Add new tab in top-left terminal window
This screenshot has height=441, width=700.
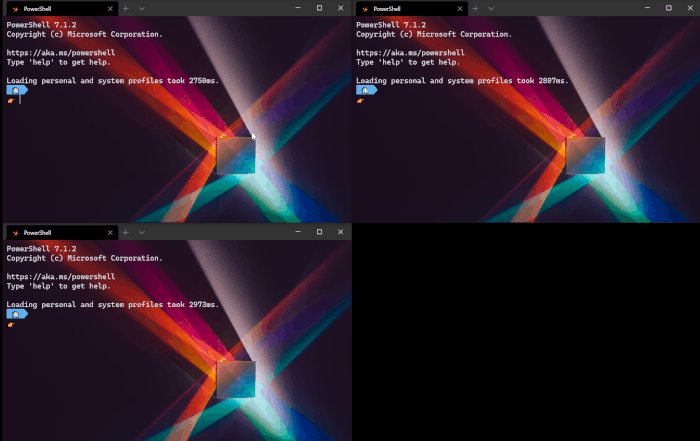coord(126,8)
